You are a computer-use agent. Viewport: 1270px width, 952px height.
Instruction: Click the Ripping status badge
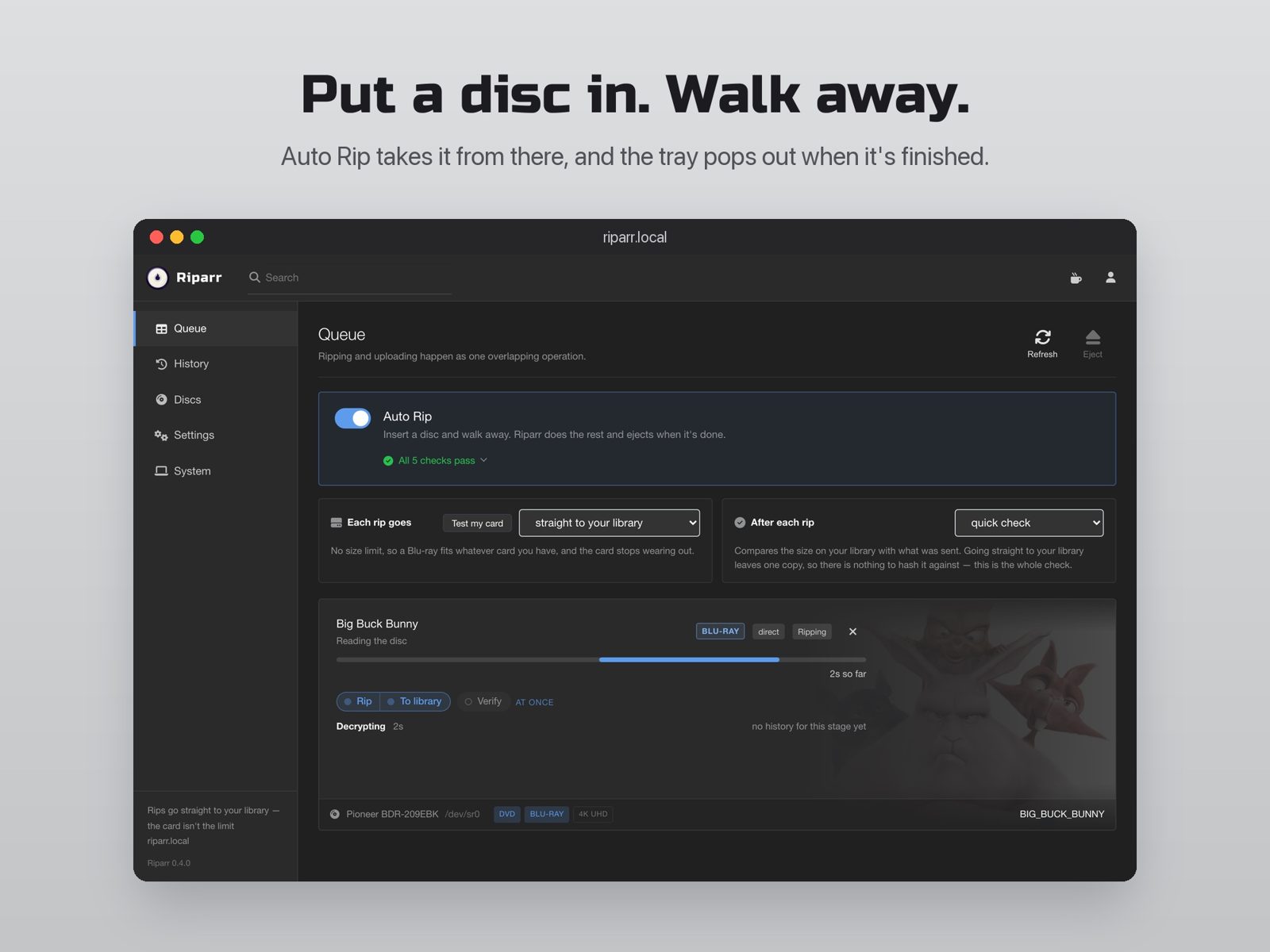pyautogui.click(x=811, y=632)
